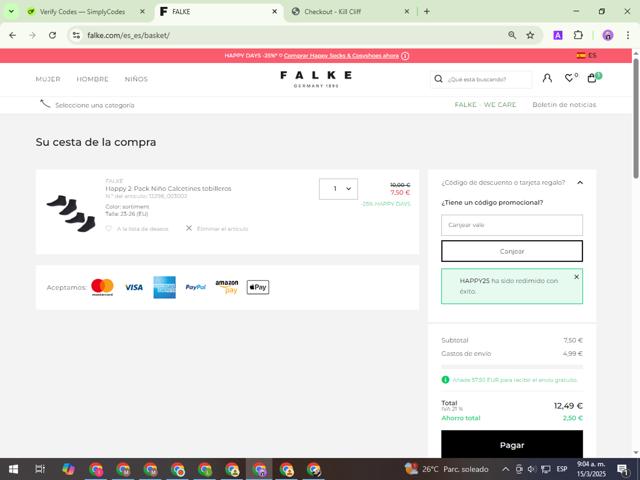Open the shopping bag icon

tap(592, 78)
